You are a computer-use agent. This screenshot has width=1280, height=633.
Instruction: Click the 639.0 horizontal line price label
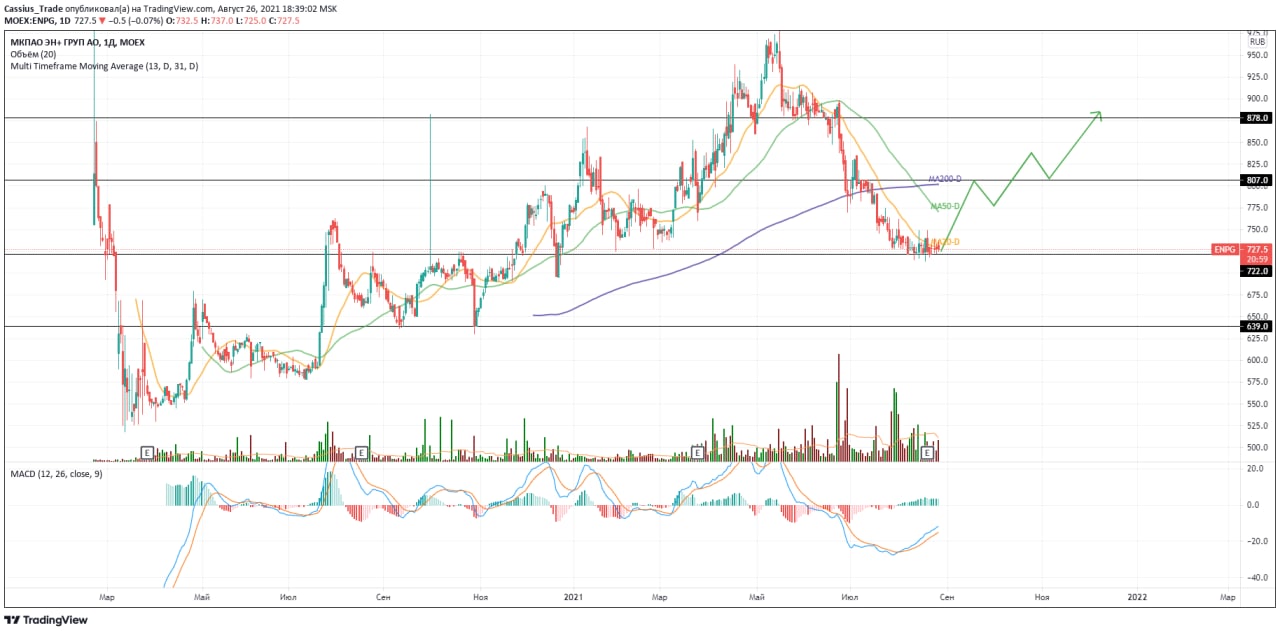point(1257,326)
